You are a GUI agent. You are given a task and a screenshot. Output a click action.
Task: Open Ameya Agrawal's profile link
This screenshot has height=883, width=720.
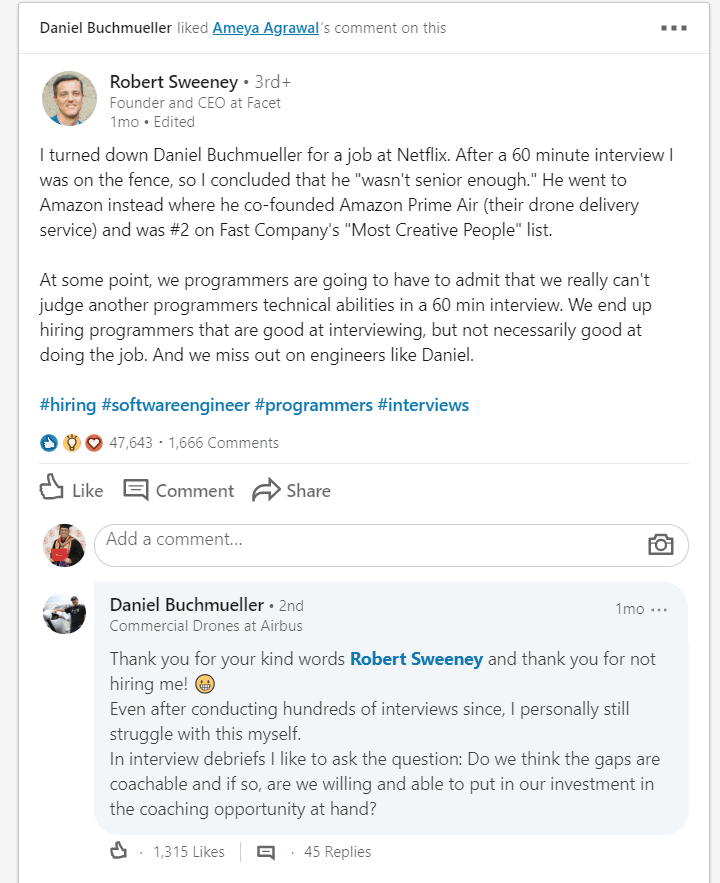point(266,28)
